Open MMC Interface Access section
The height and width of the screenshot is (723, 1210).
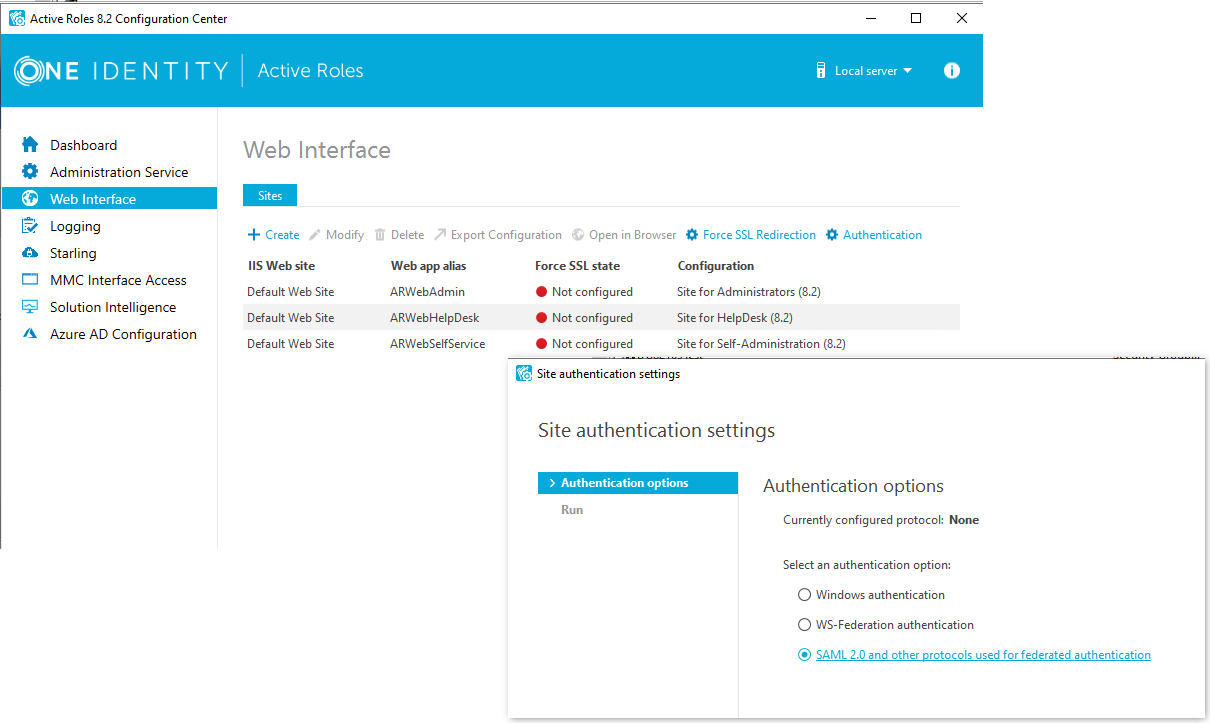(x=118, y=280)
